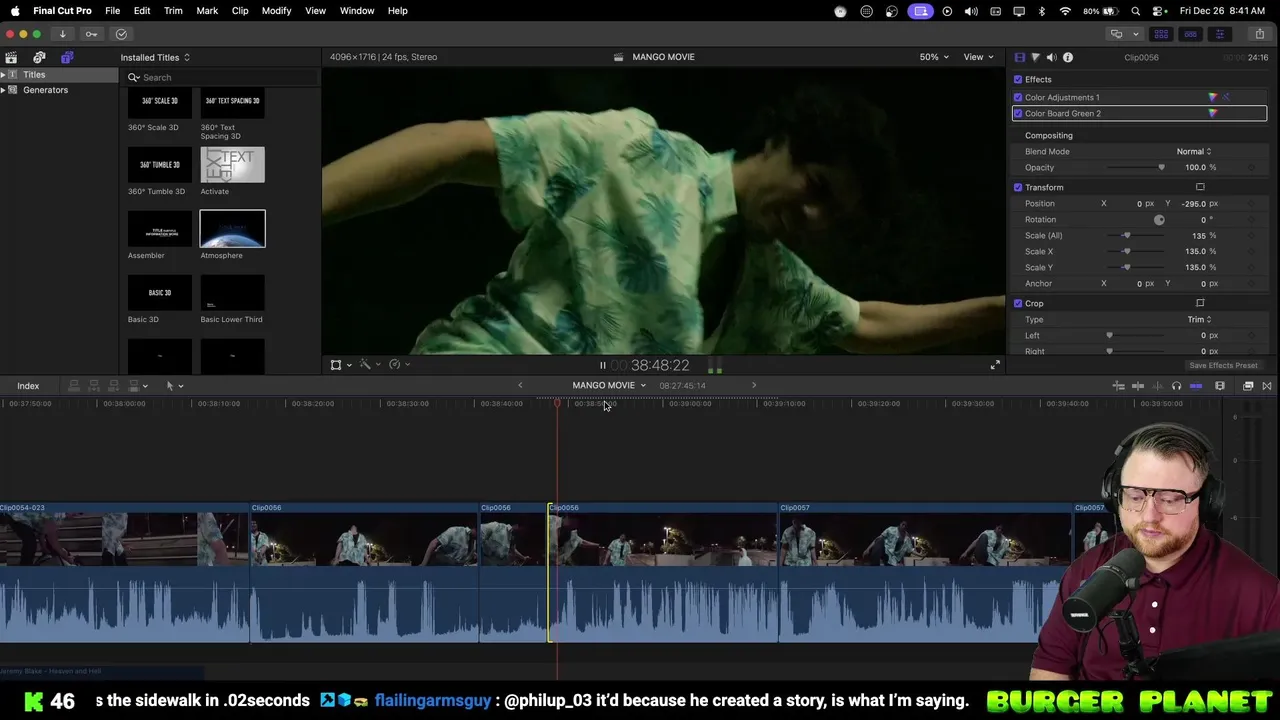Open the Color inspector triangle icon
Image resolution: width=1280 pixels, height=720 pixels.
(1035, 57)
